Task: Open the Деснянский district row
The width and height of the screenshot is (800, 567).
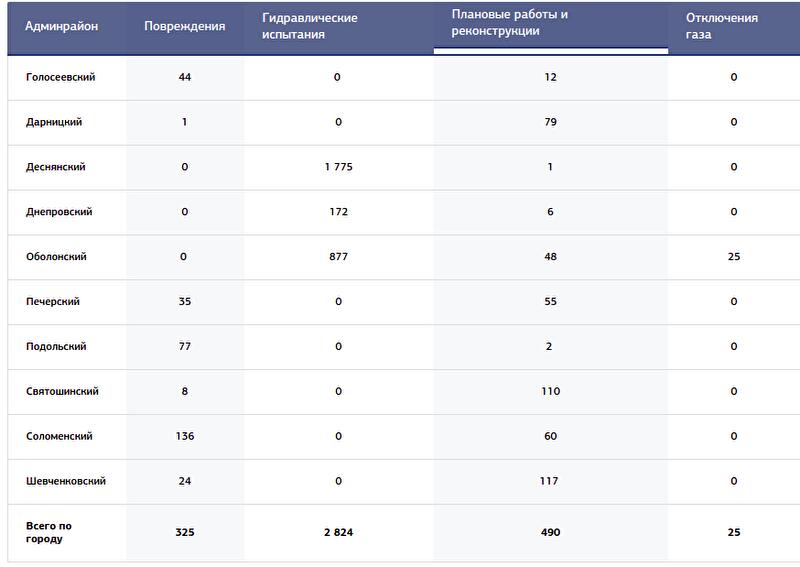Action: click(x=56, y=167)
